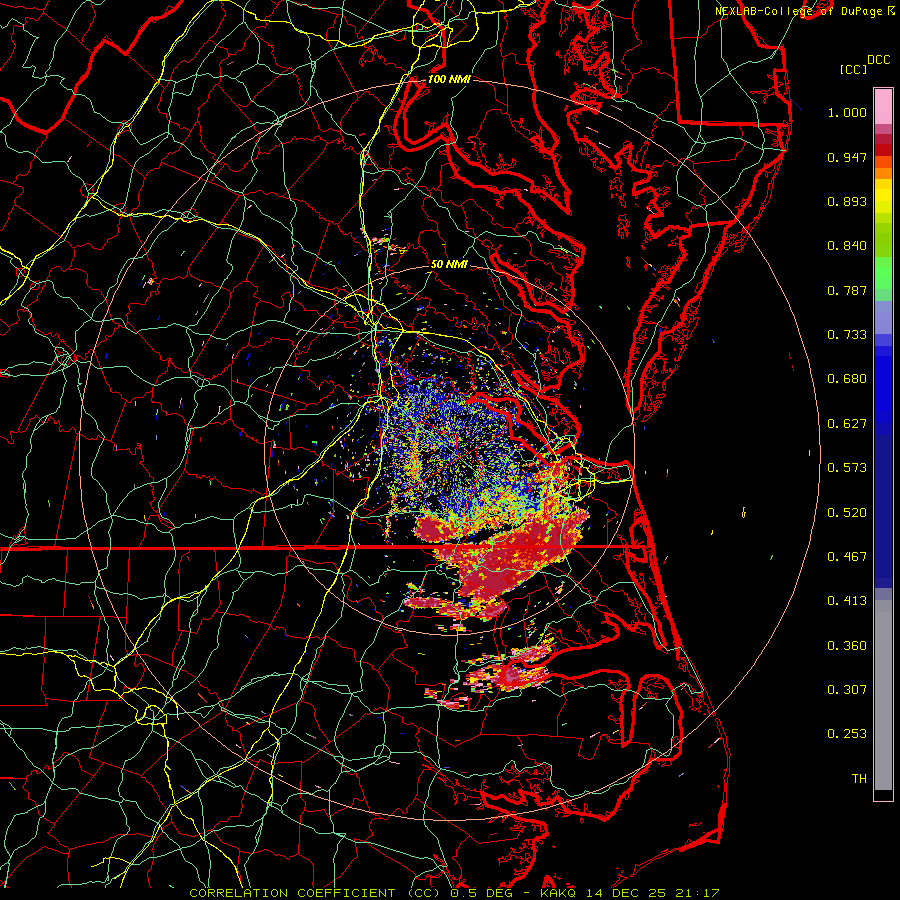This screenshot has height=900, width=900.
Task: Click the 0.573 scale value
Action: [847, 468]
